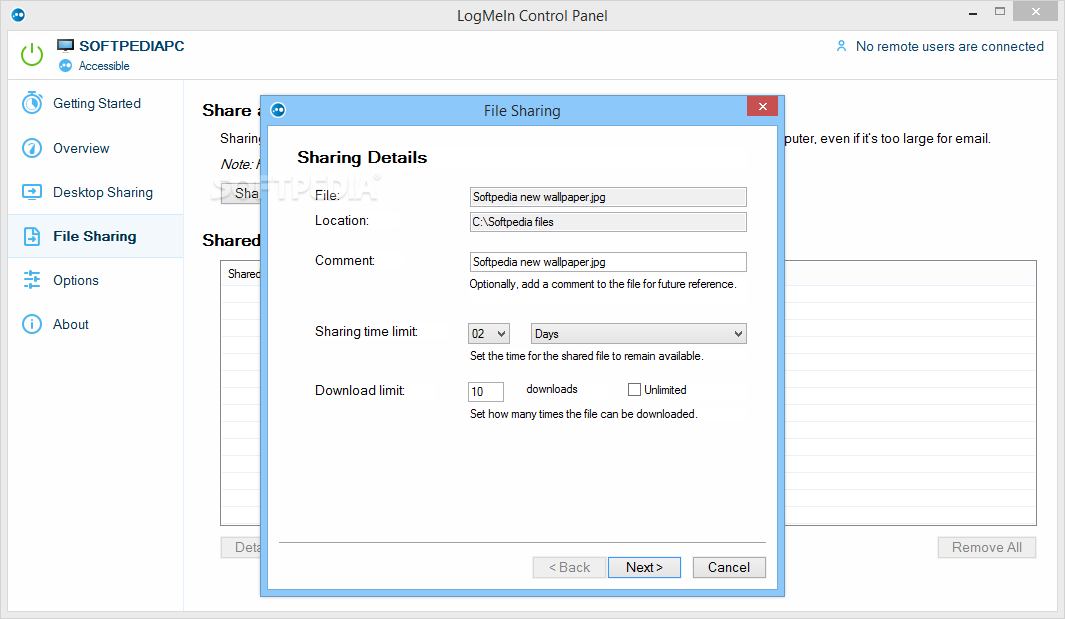Click the LogMeIn logo in File Sharing dialog
This screenshot has height=619, width=1065.
tap(278, 110)
